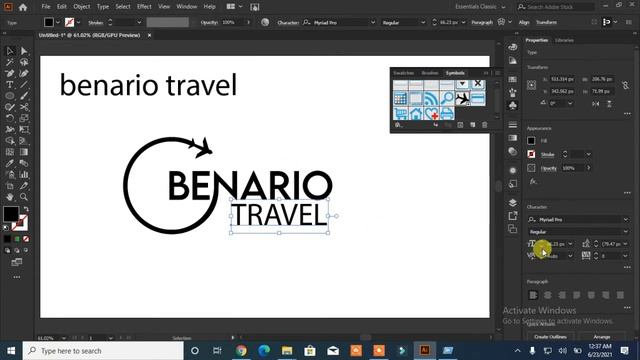Click Transform in control bar

click(546, 22)
